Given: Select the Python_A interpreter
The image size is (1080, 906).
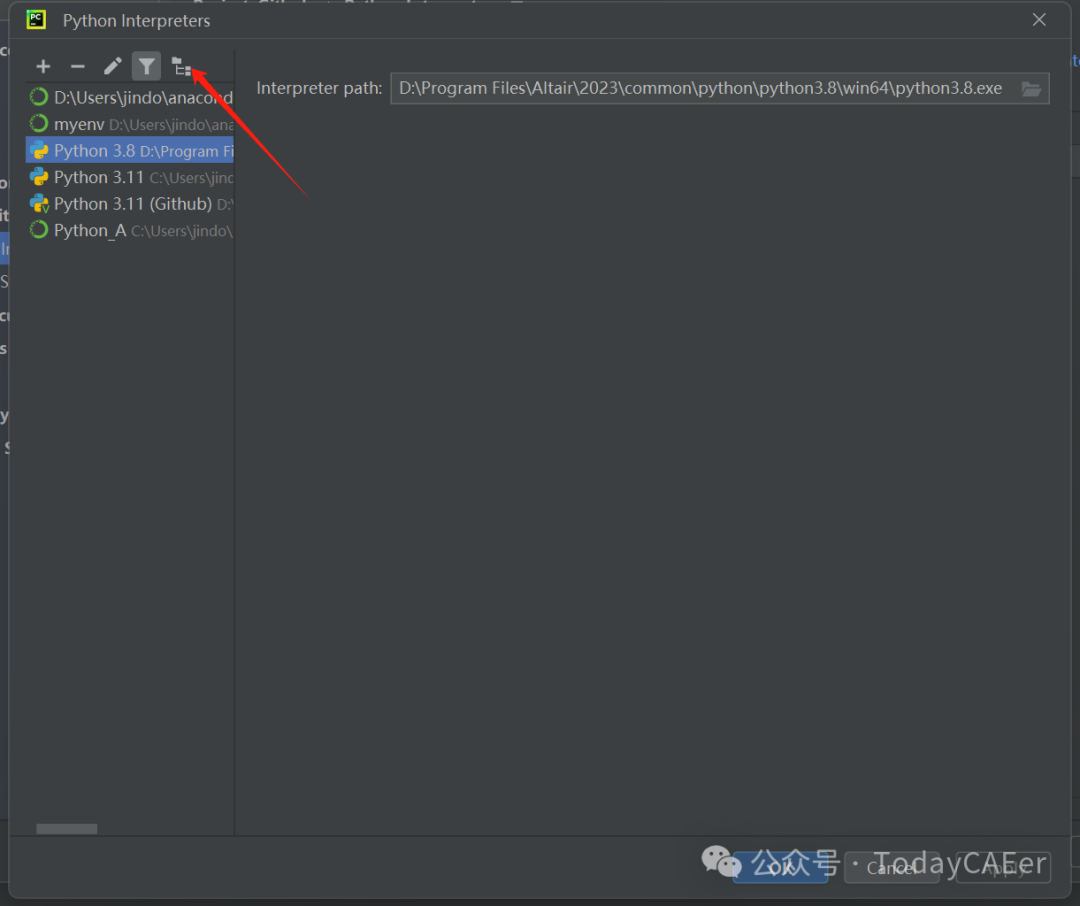Looking at the screenshot, I should click(x=130, y=231).
